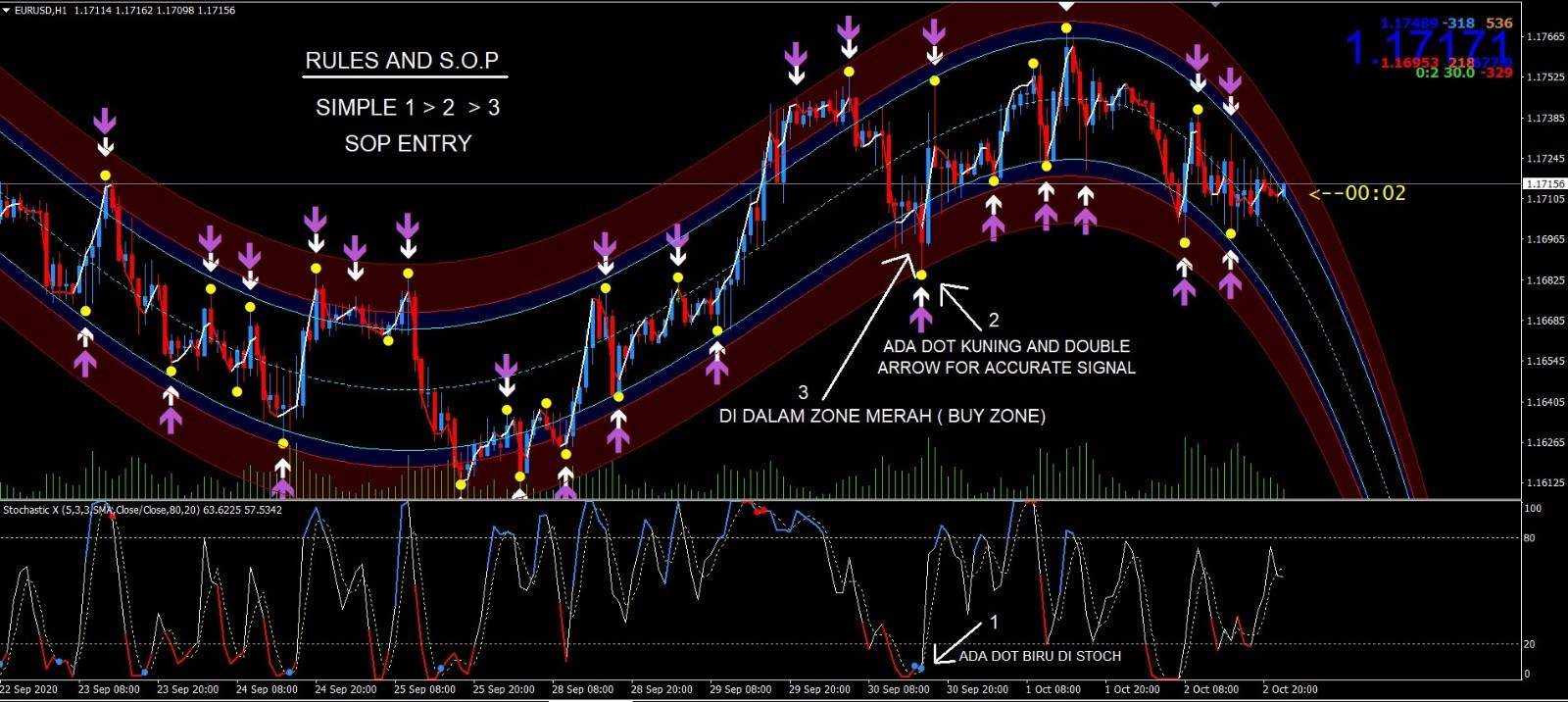Click the orange '536' value top right
The image size is (1568, 702).
coord(1498,24)
